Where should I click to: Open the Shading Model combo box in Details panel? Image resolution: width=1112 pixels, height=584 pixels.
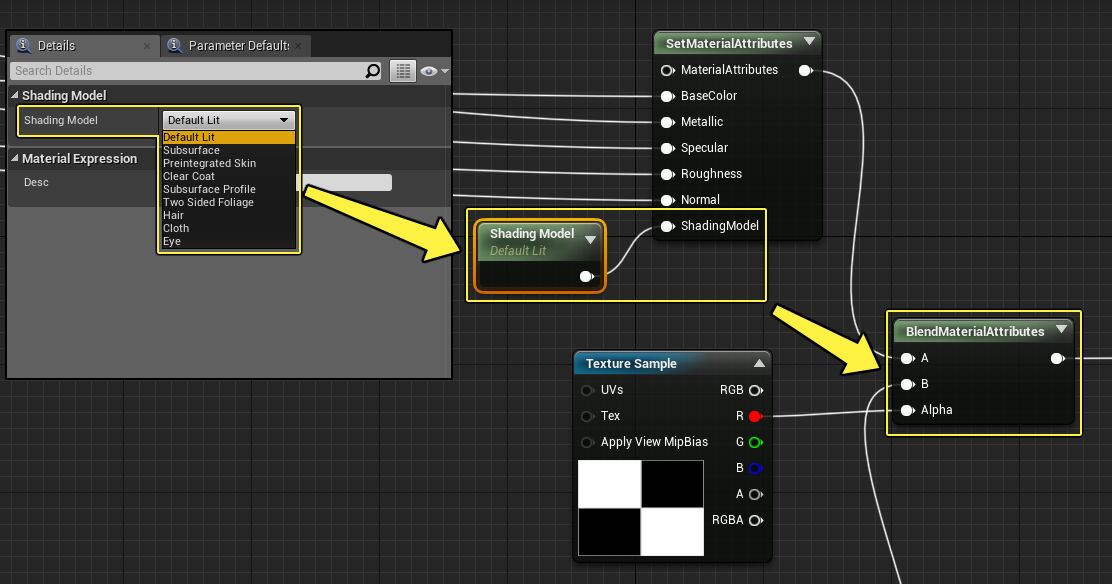pos(229,119)
